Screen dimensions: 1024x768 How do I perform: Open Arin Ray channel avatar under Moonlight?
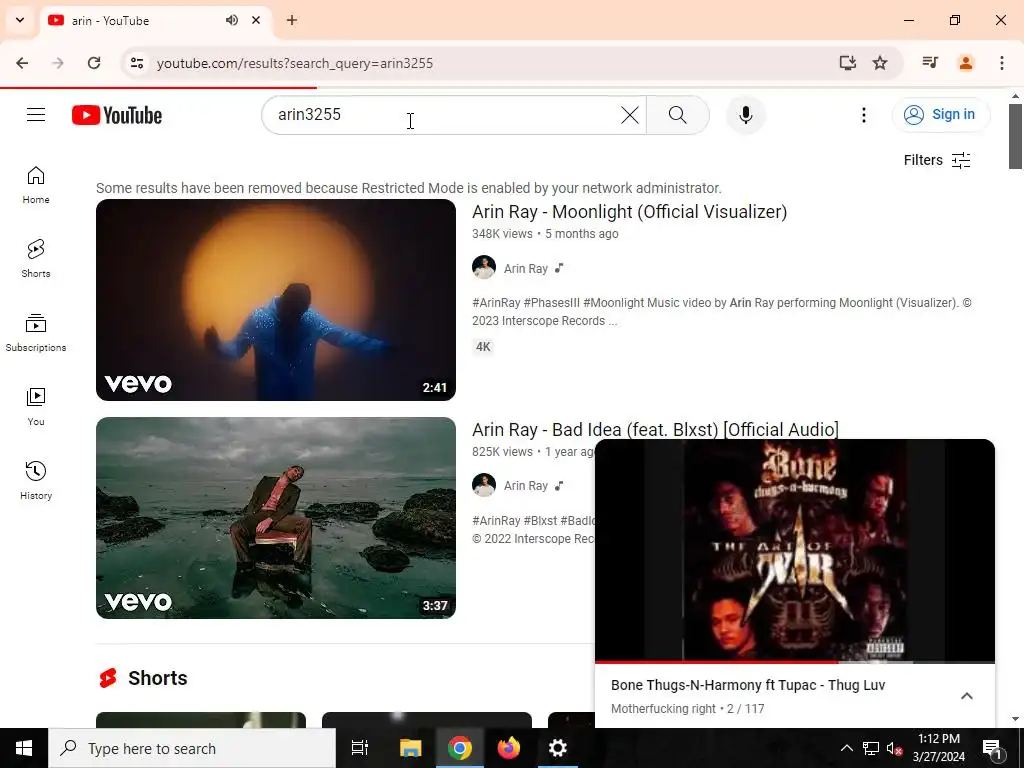[x=484, y=268]
